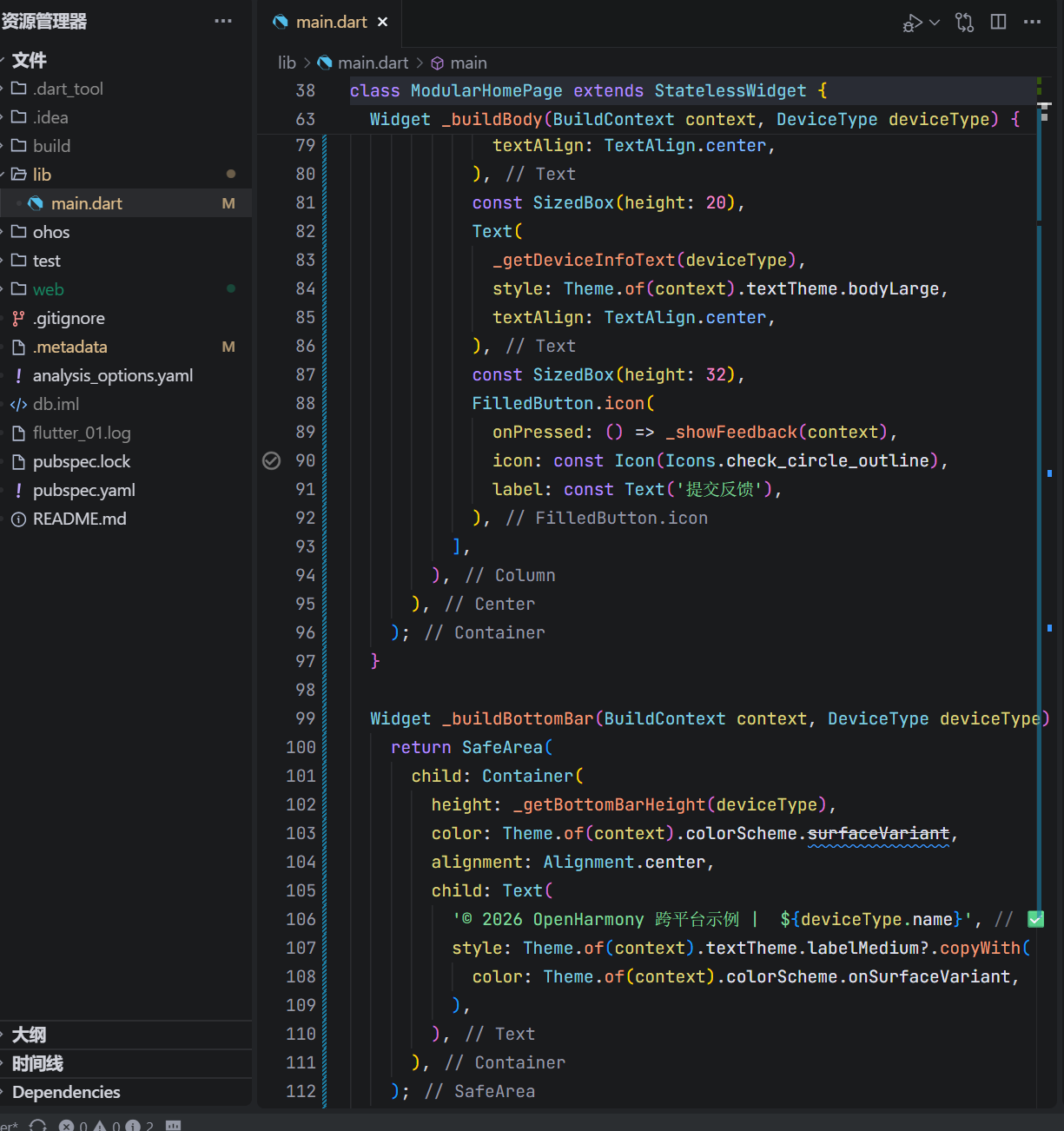Expand the web folder
The image size is (1064, 1131).
pos(126,289)
